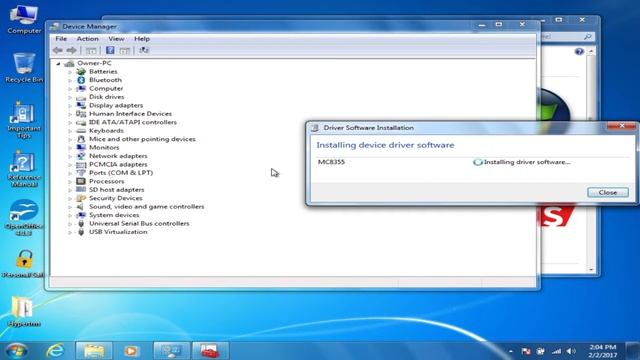
Task: Click the Back arrow in Device Manager toolbar
Action: pos(58,50)
